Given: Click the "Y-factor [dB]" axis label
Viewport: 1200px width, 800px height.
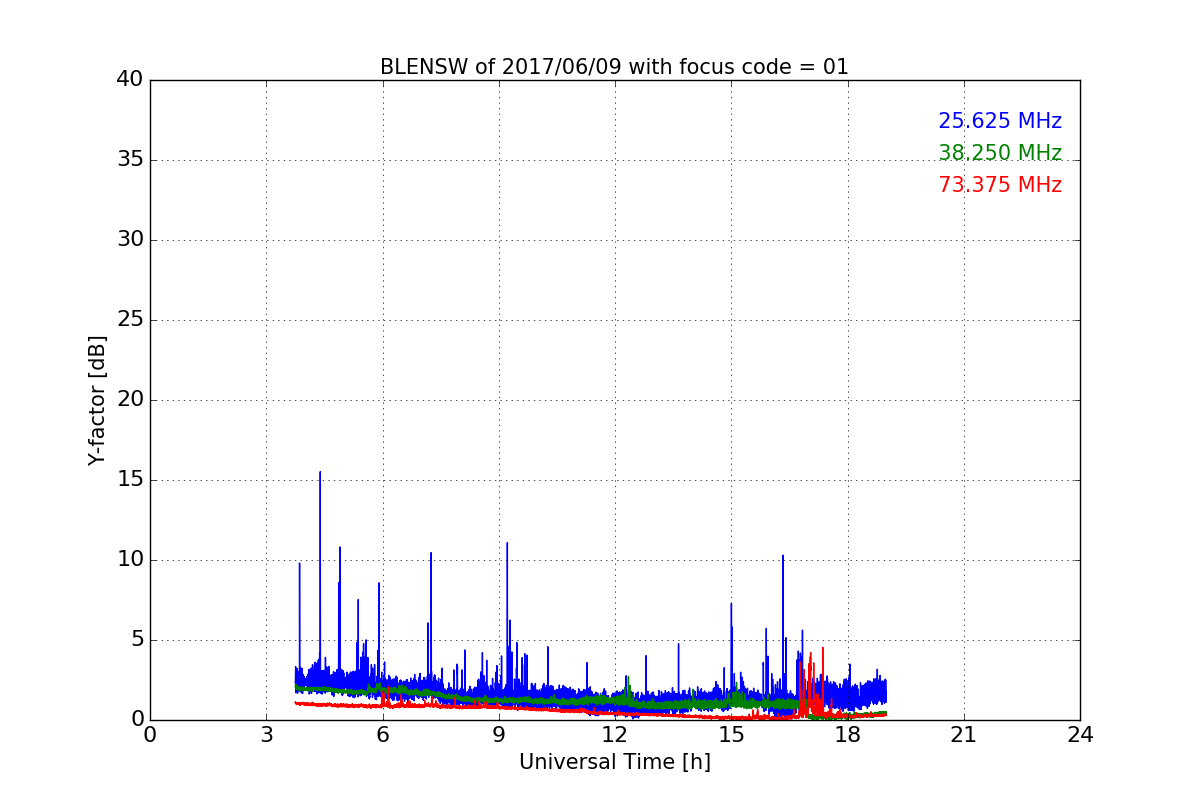Looking at the screenshot, I should pos(97,400).
